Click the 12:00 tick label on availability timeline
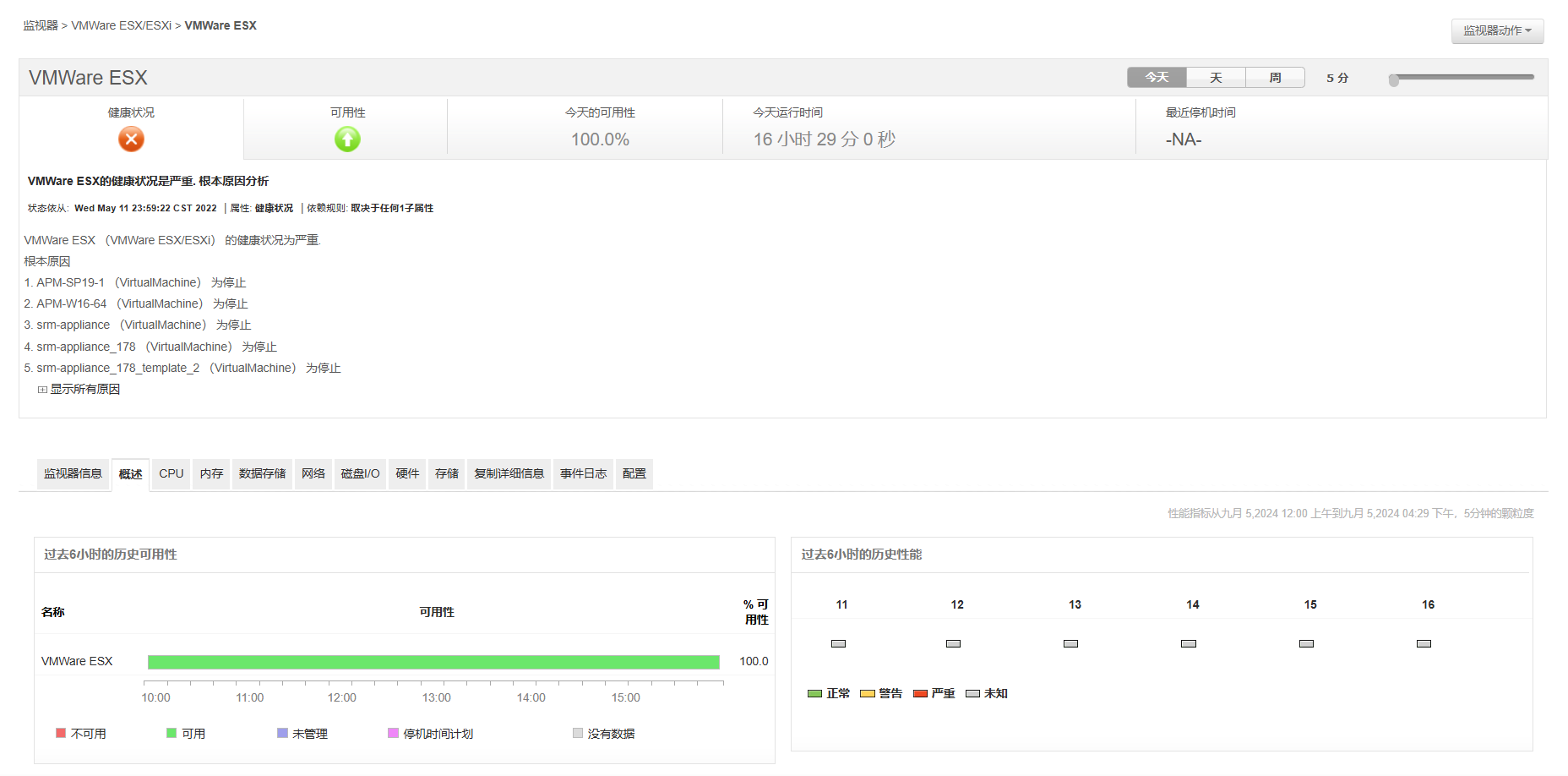The image size is (1568, 776). coord(342,697)
